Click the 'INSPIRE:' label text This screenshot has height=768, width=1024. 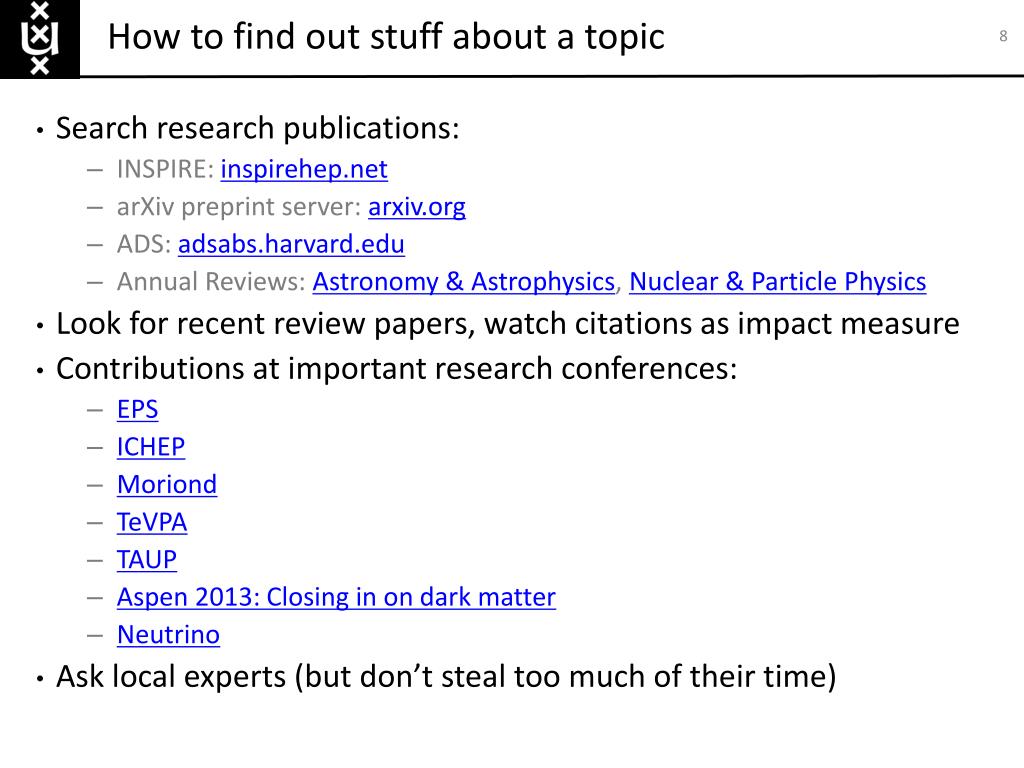tap(165, 169)
